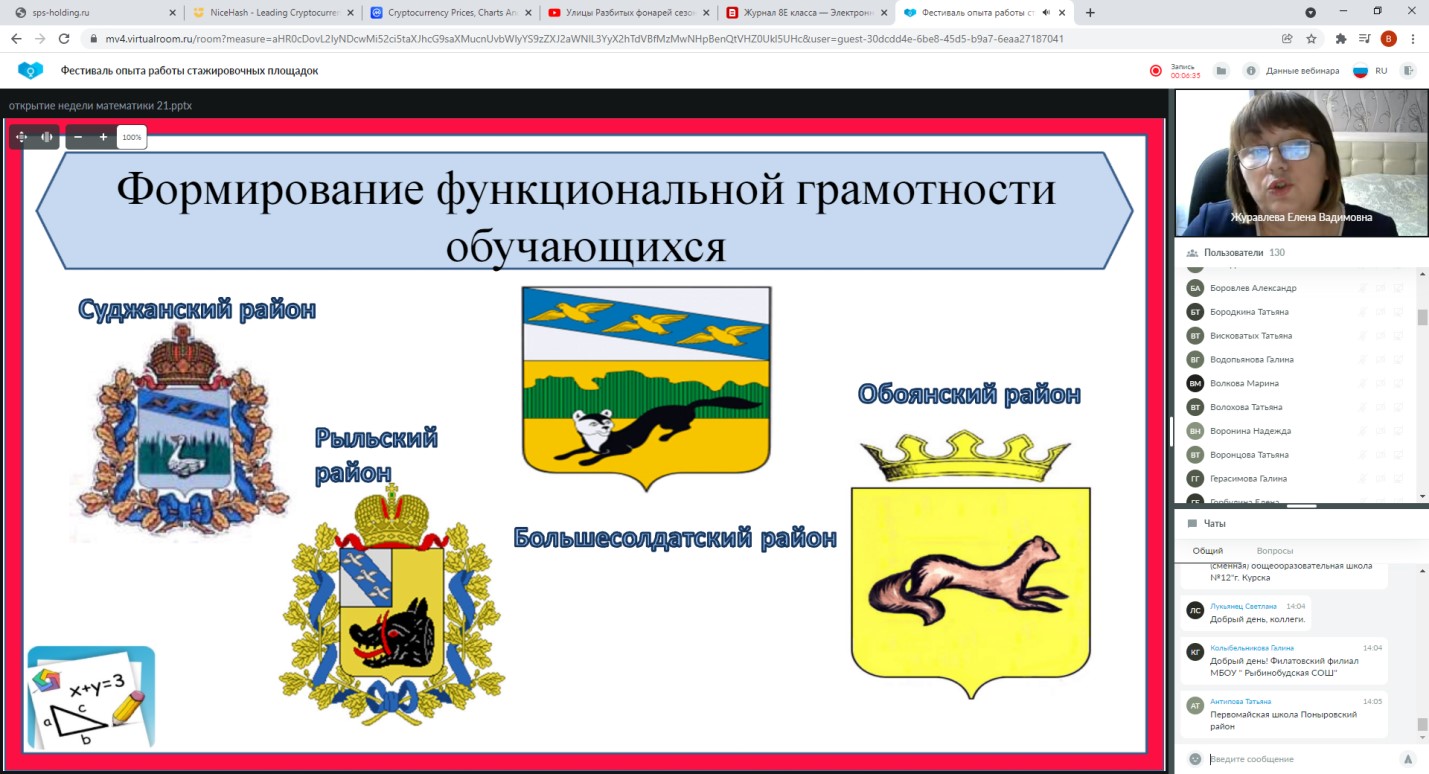The width and height of the screenshot is (1429, 774).
Task: Open the RU language selector
Action: click(x=1381, y=71)
